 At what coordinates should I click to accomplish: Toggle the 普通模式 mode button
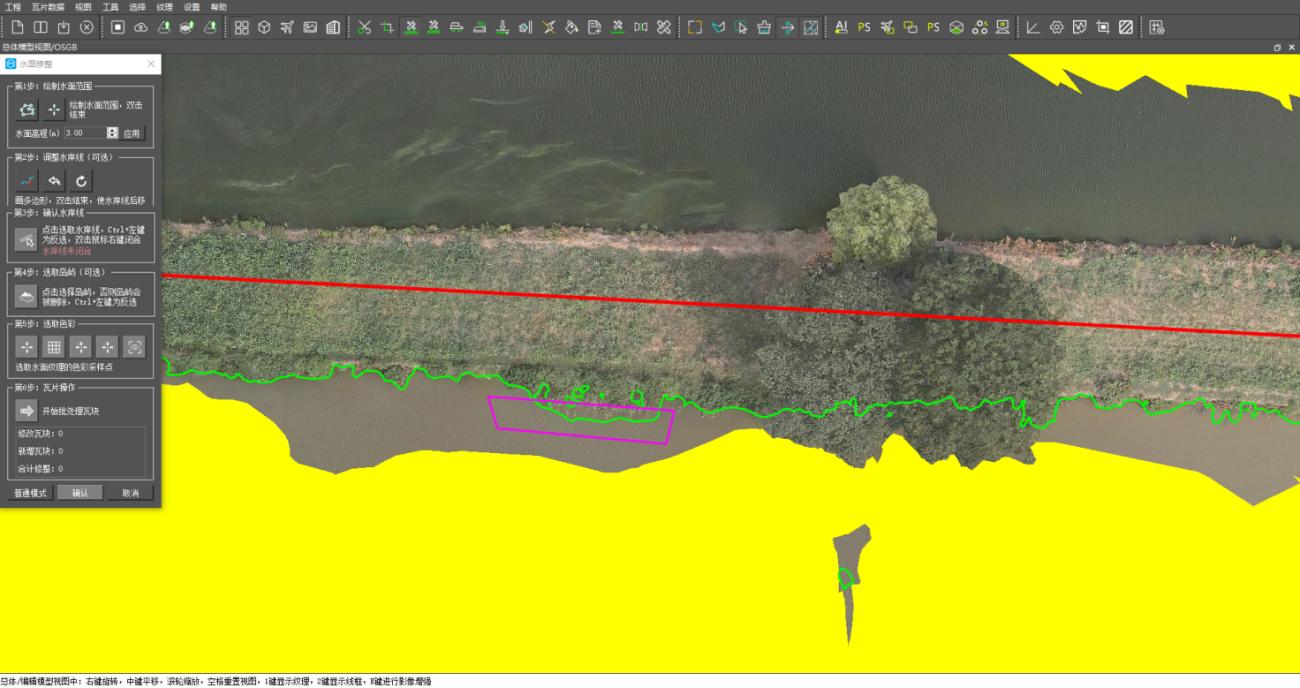click(30, 493)
